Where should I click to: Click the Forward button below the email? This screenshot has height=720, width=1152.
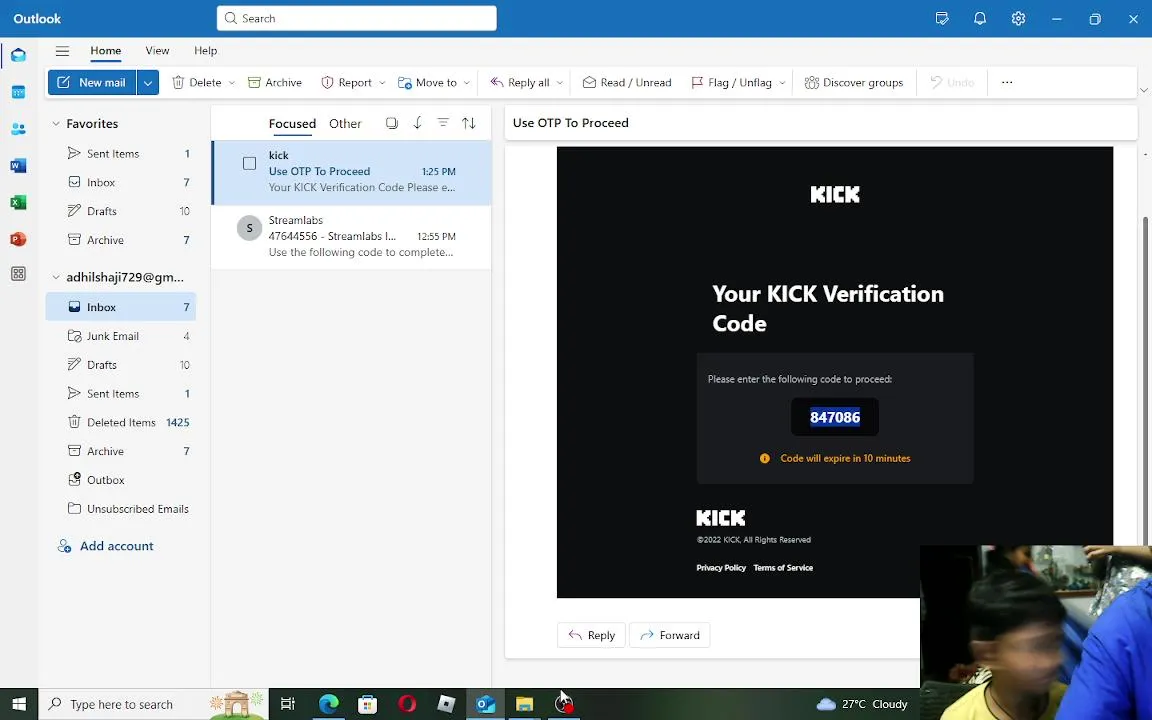coord(669,635)
